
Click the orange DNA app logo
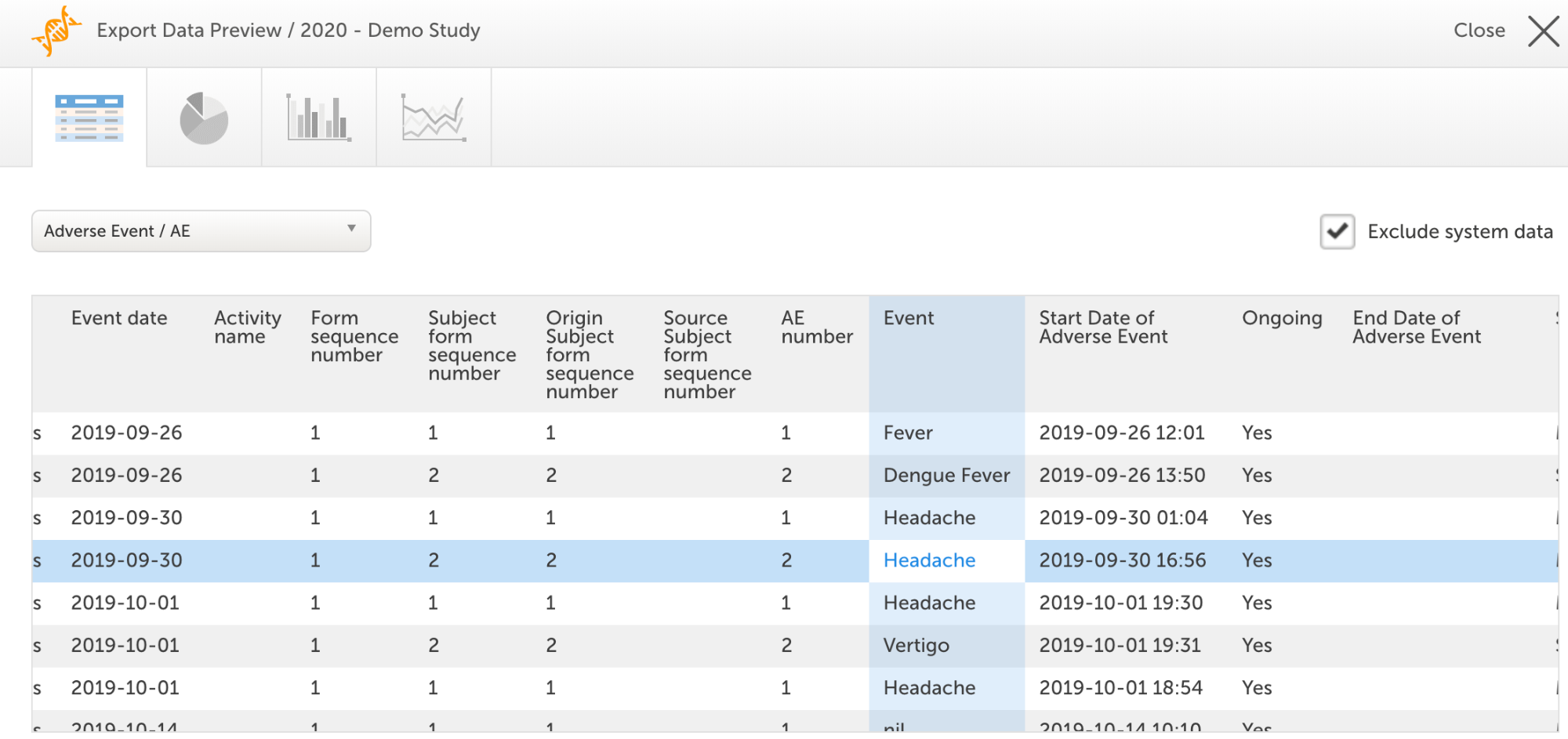pos(56,31)
